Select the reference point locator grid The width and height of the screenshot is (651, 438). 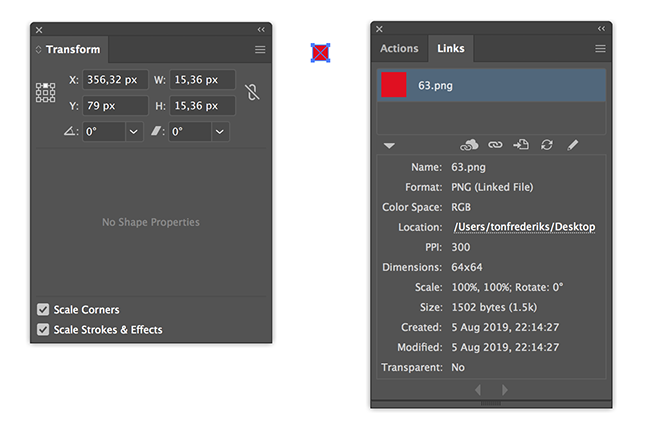[x=45, y=92]
